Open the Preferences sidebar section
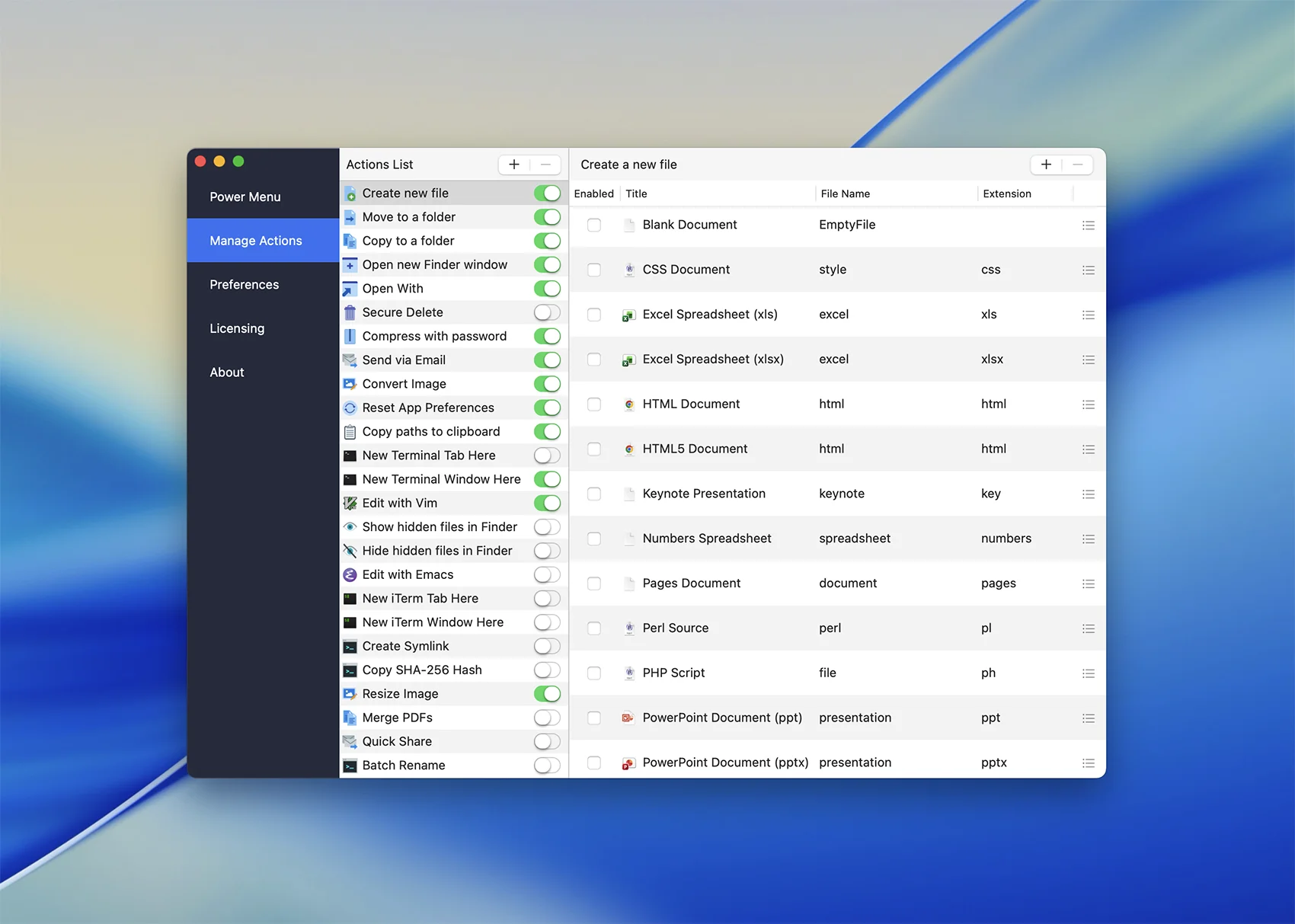 245,285
